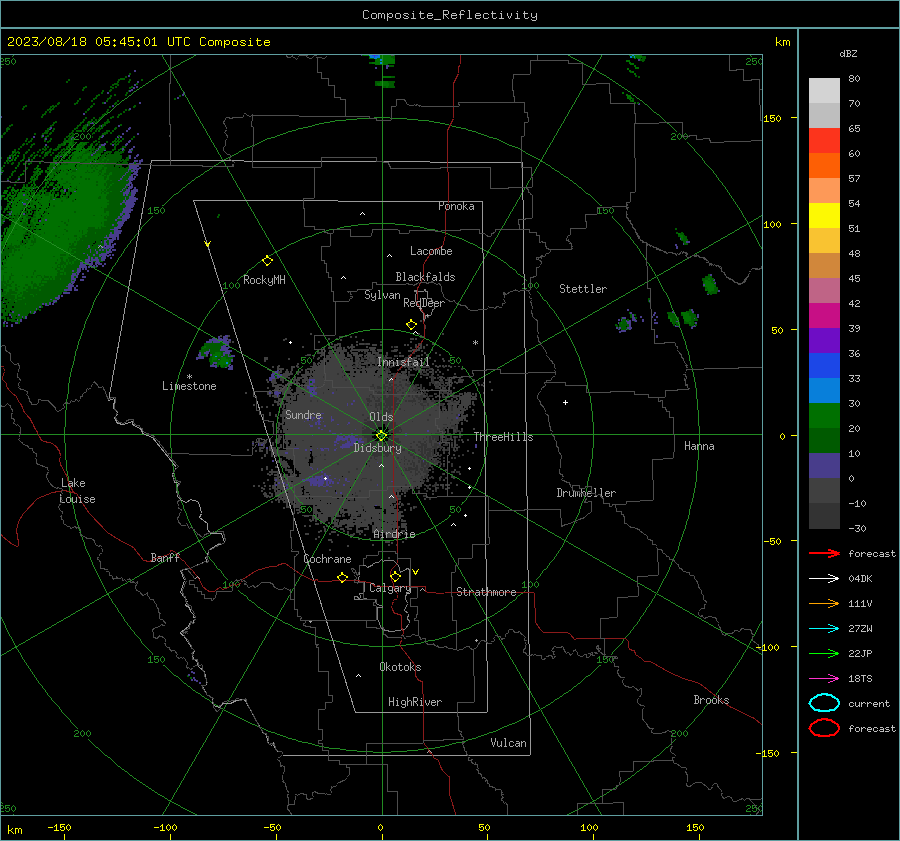The height and width of the screenshot is (841, 900).
Task: Select the orange 111V arrow icon
Action: (824, 603)
